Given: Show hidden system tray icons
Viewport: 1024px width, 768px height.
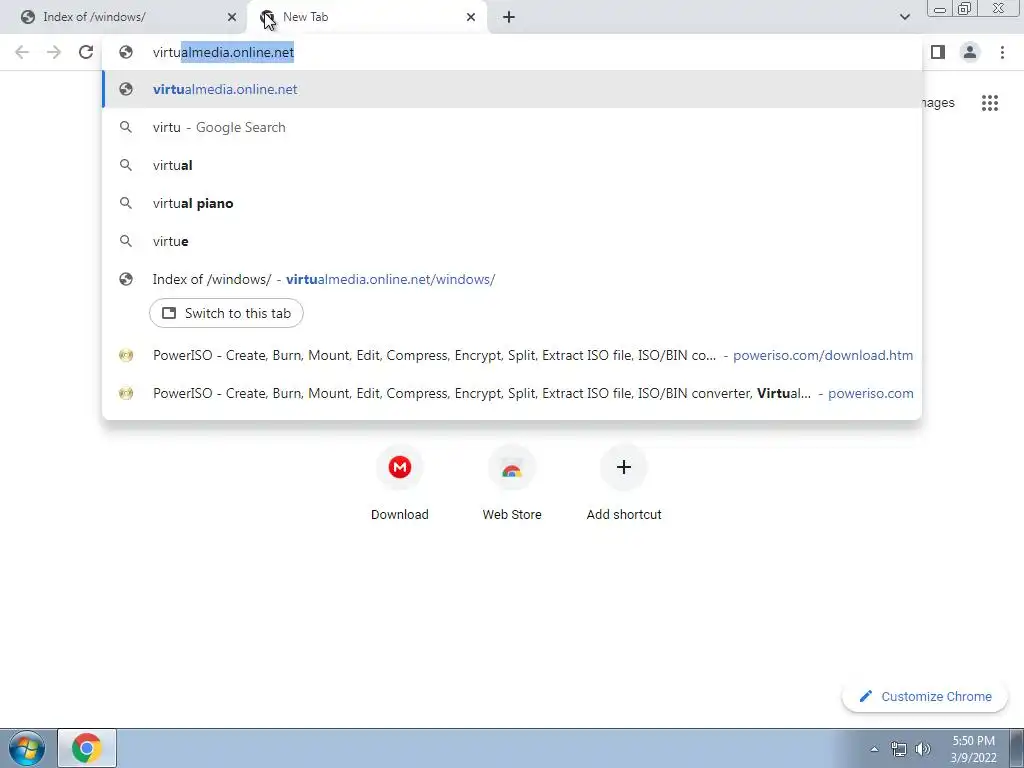Looking at the screenshot, I should point(874,749).
